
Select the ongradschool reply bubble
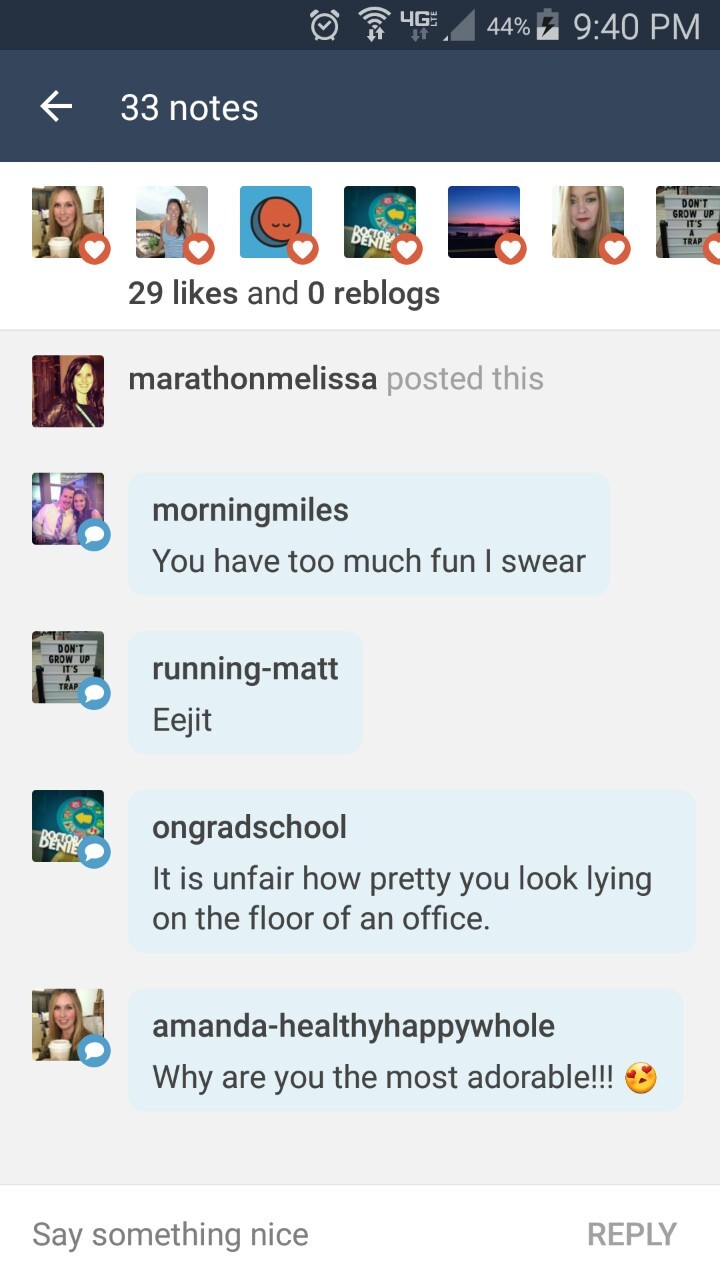tap(411, 871)
